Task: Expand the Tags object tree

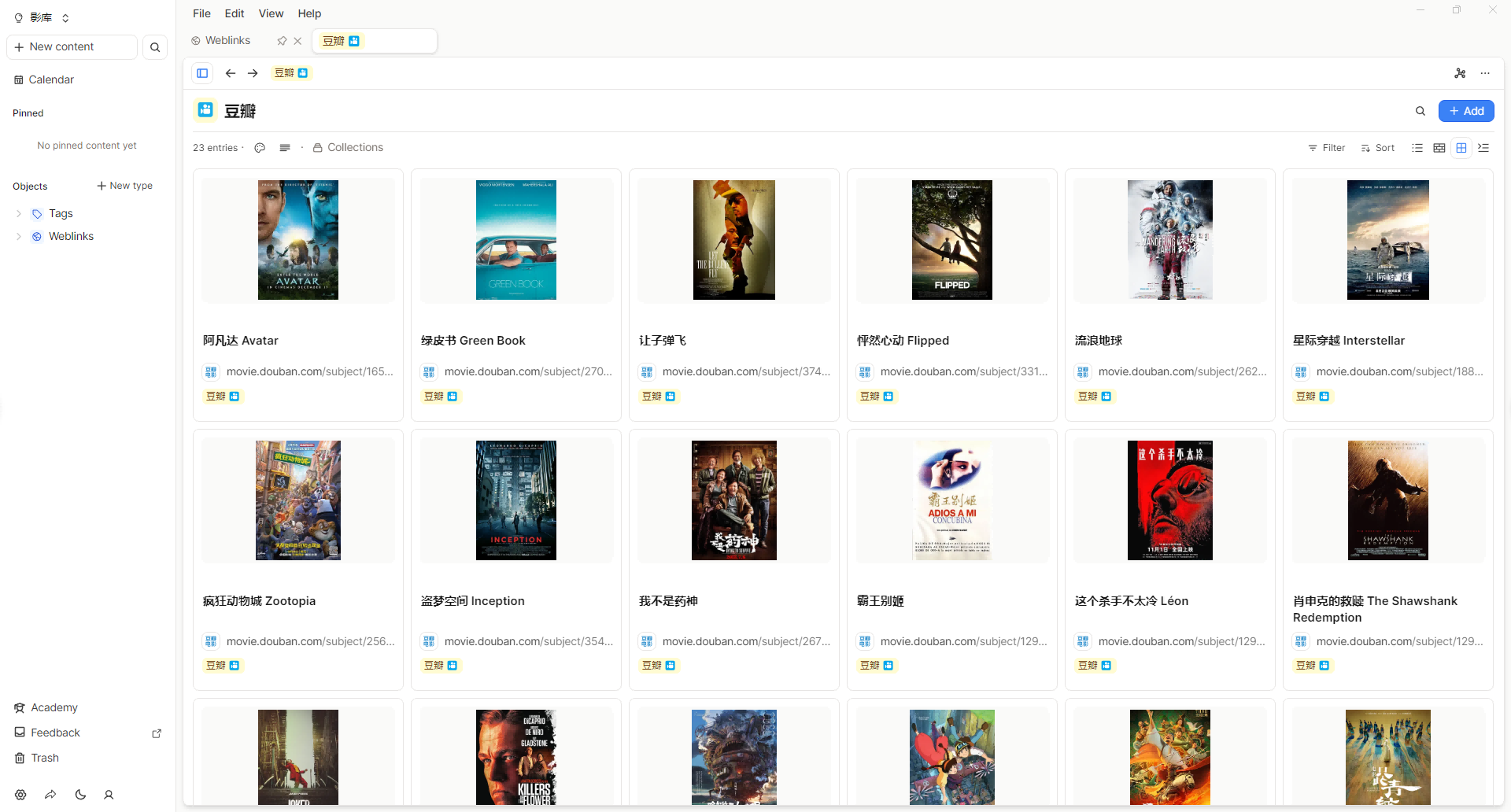Action: click(19, 213)
